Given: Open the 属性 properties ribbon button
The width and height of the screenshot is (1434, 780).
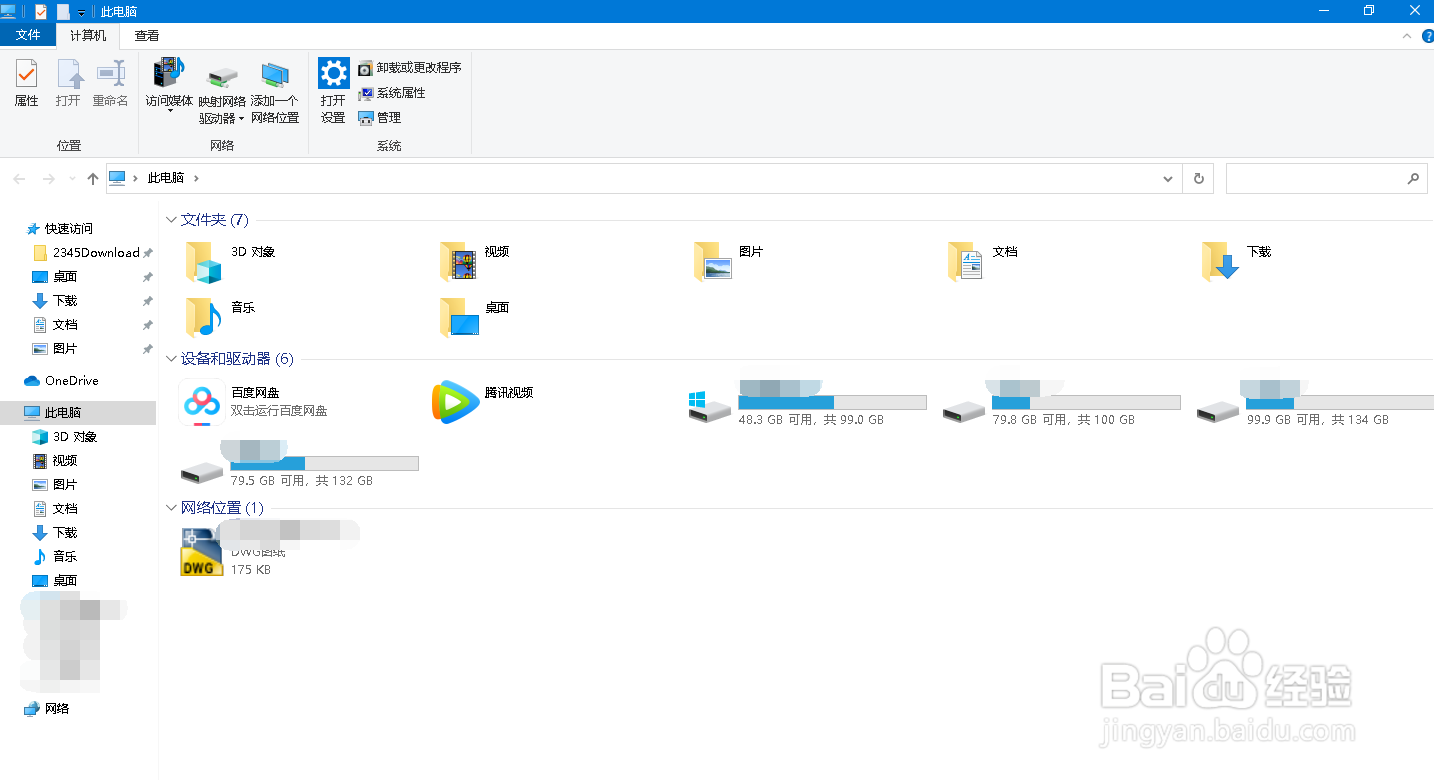Looking at the screenshot, I should coord(27,83).
